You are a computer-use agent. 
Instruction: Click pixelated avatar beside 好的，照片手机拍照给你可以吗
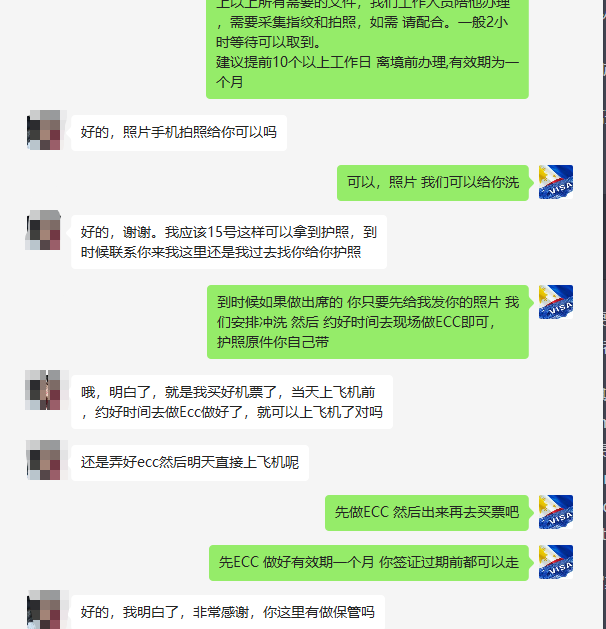(x=43, y=130)
